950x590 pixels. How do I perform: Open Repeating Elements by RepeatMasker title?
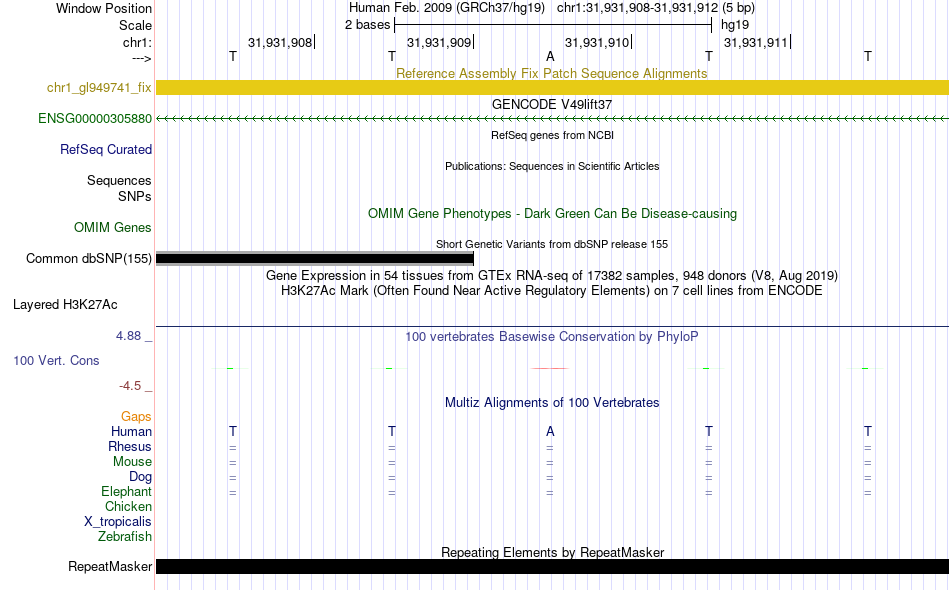coord(552,552)
